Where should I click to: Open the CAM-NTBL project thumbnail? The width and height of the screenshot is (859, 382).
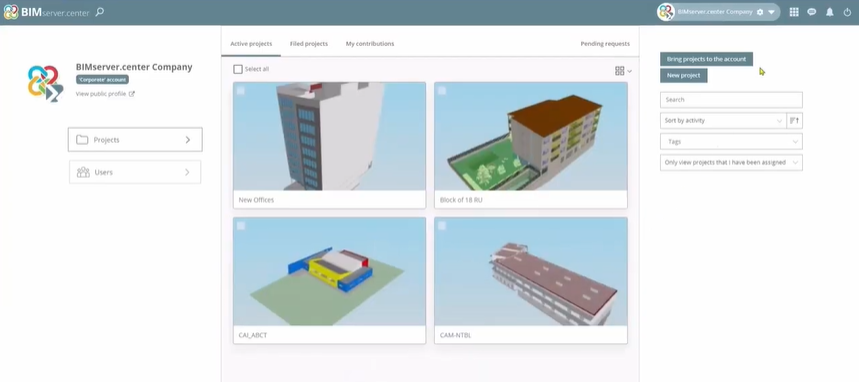click(531, 271)
